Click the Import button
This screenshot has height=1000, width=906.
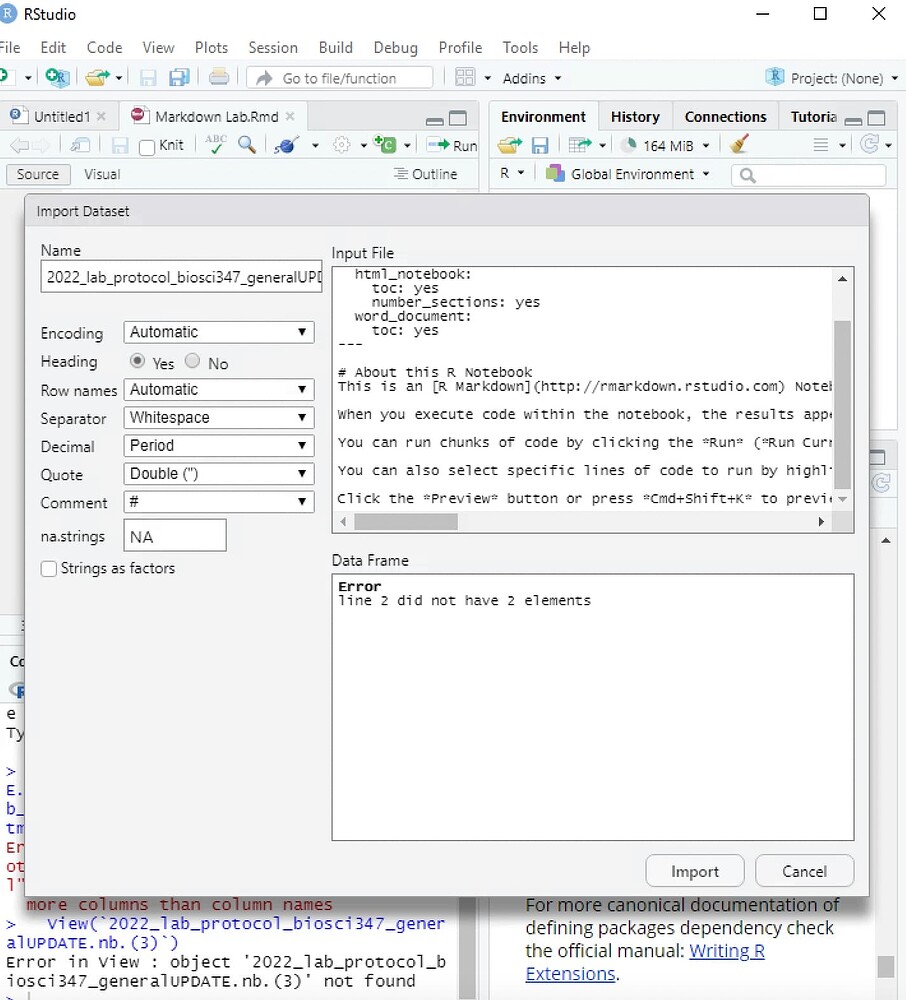[x=694, y=870]
